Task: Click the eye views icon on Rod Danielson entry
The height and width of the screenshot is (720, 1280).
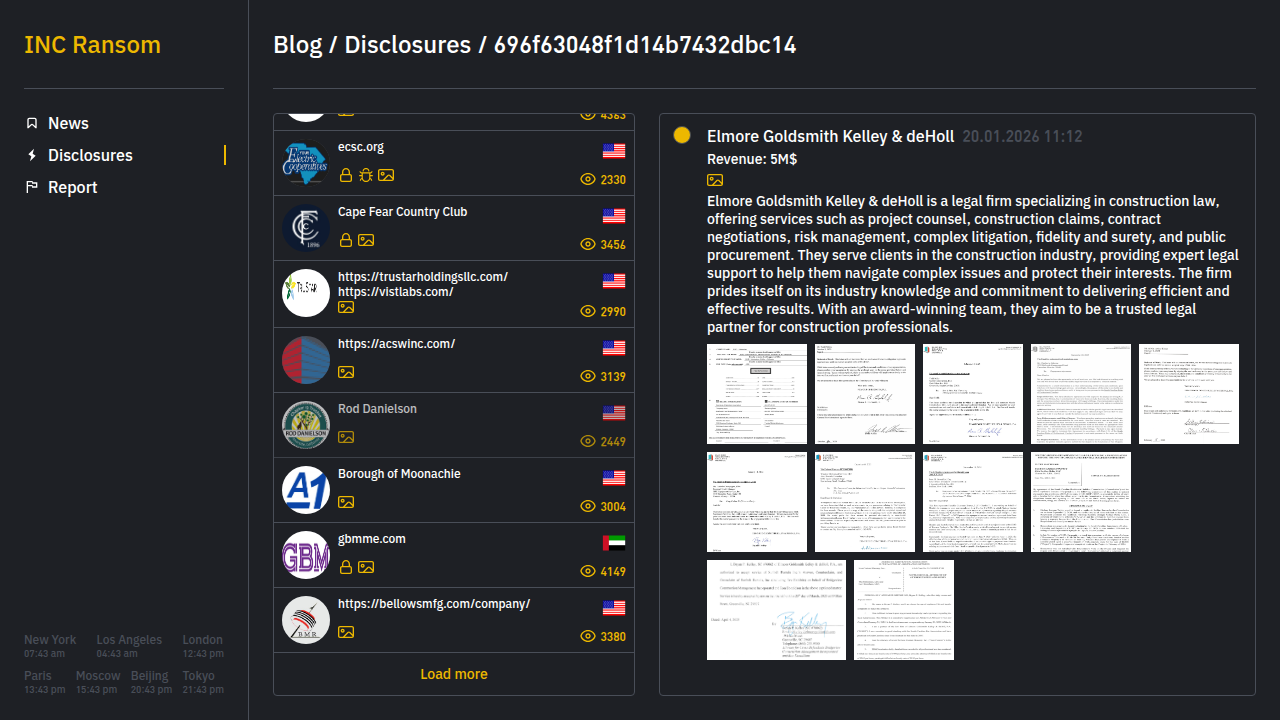Action: (x=588, y=442)
